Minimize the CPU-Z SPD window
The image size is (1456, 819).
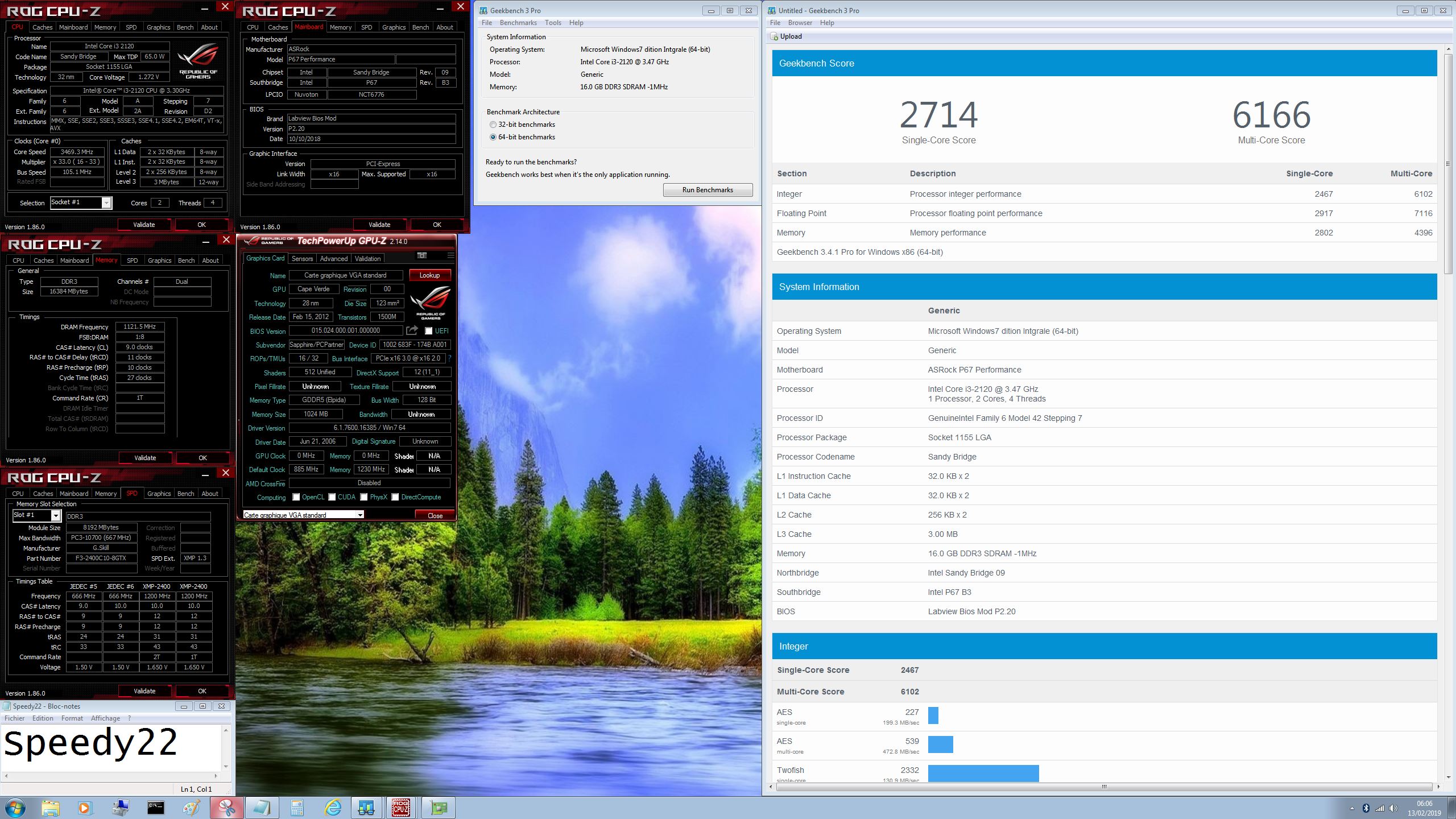[206, 475]
